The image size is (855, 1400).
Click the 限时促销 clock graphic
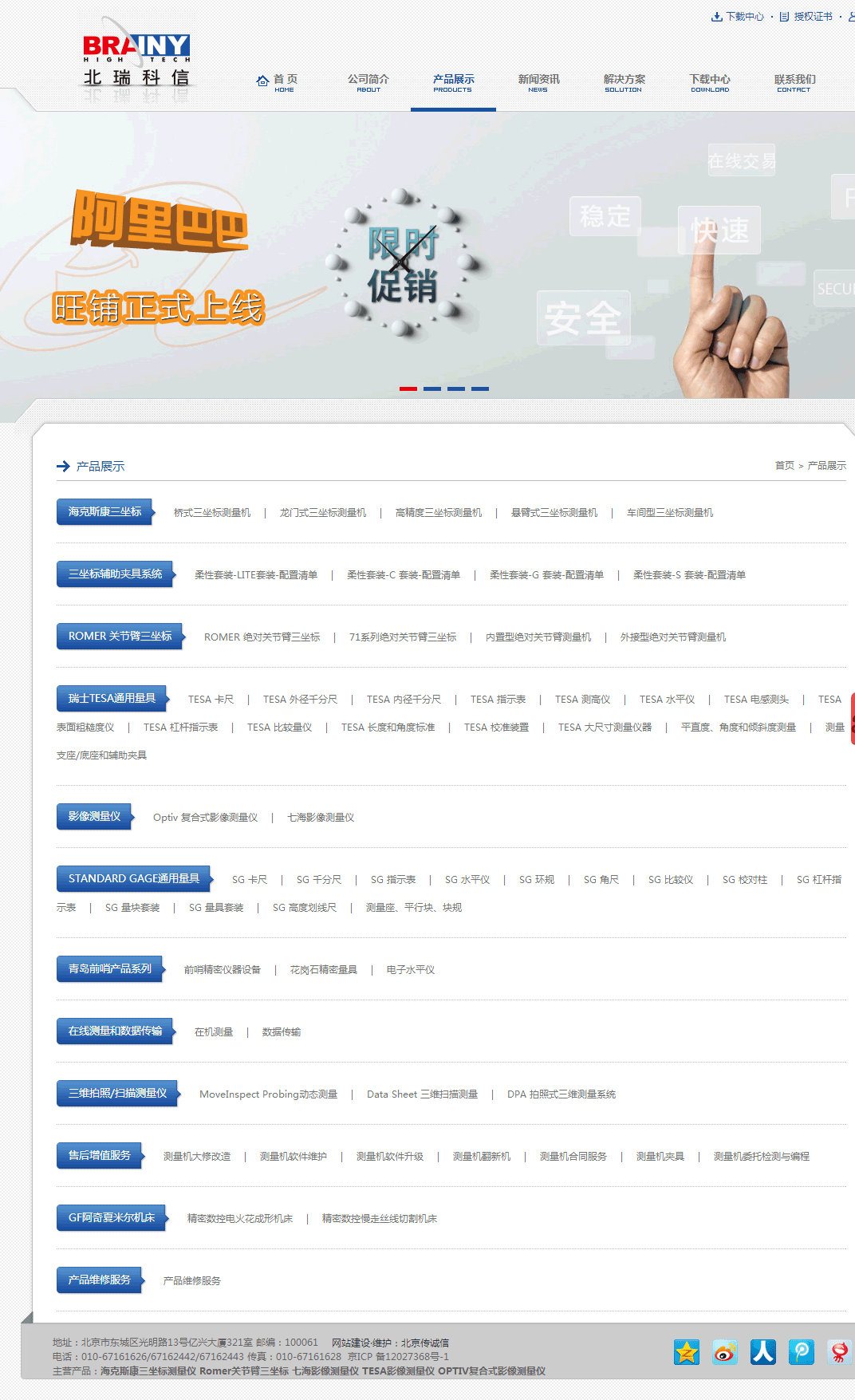(404, 262)
